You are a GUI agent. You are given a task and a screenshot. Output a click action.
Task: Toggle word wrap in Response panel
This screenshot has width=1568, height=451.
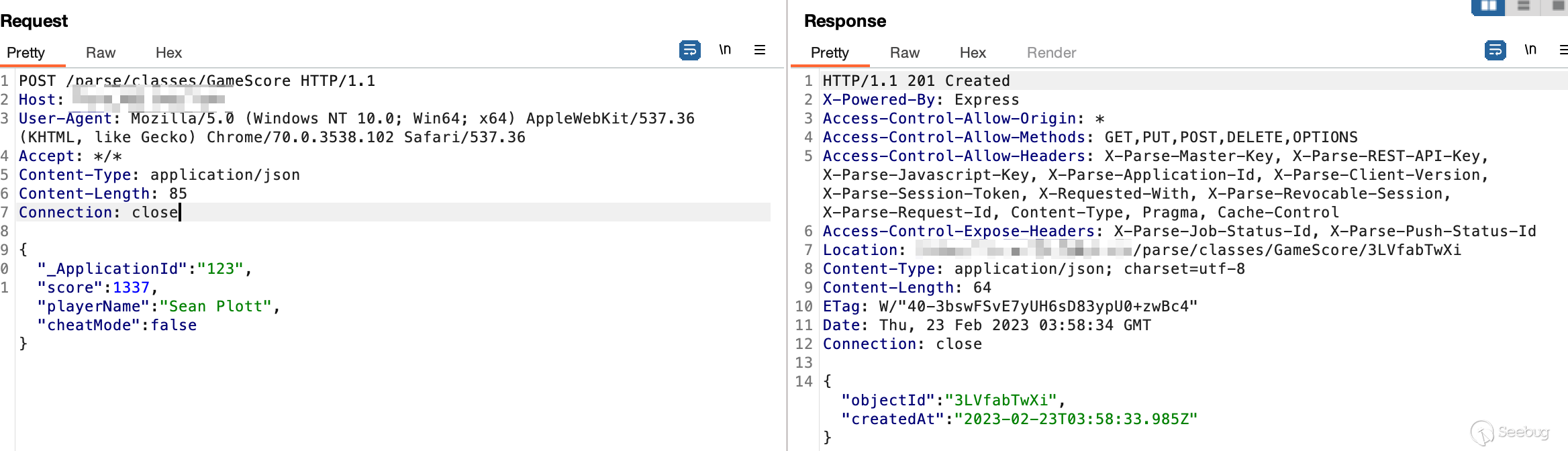tap(1495, 50)
